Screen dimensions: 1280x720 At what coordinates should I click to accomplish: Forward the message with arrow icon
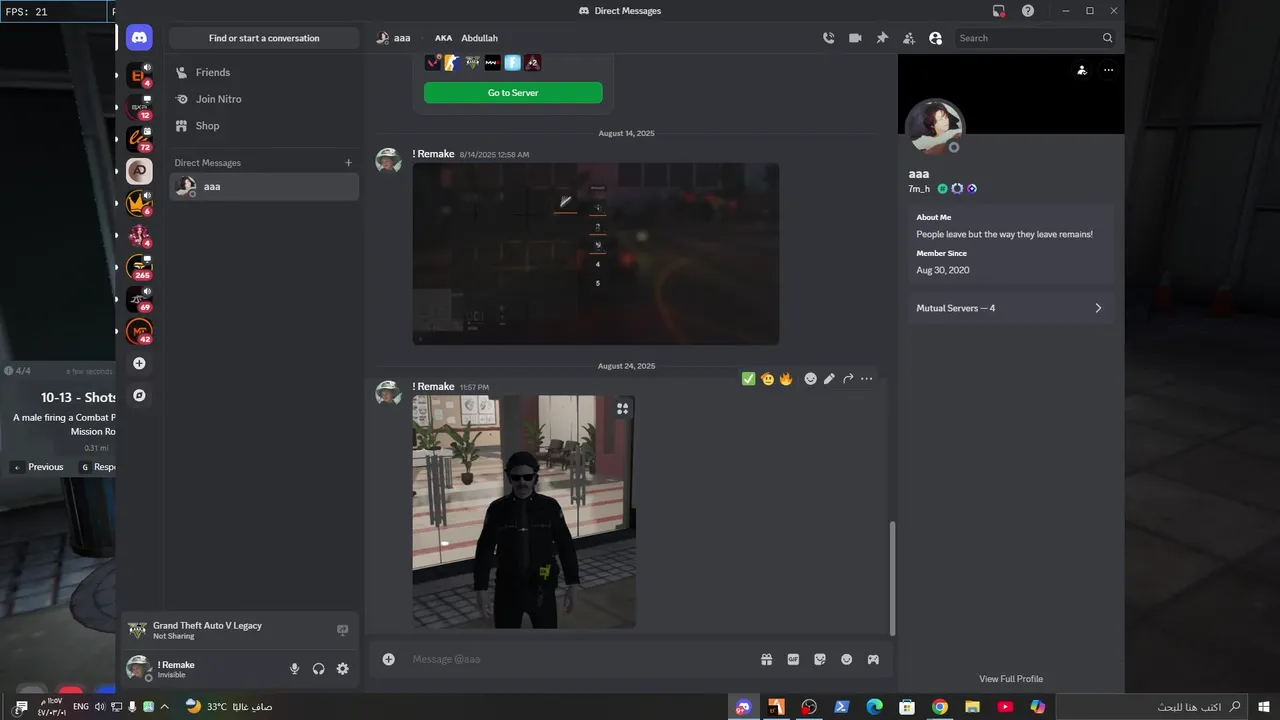848,379
